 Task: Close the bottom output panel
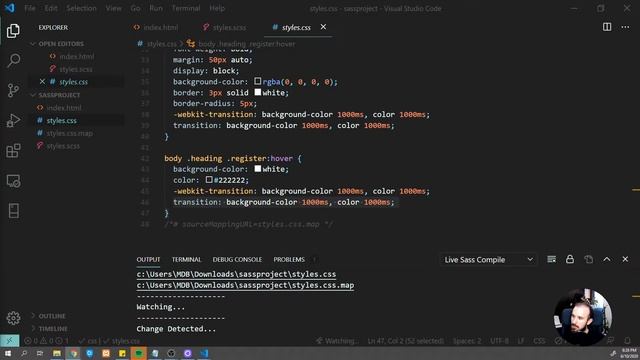click(x=625, y=259)
